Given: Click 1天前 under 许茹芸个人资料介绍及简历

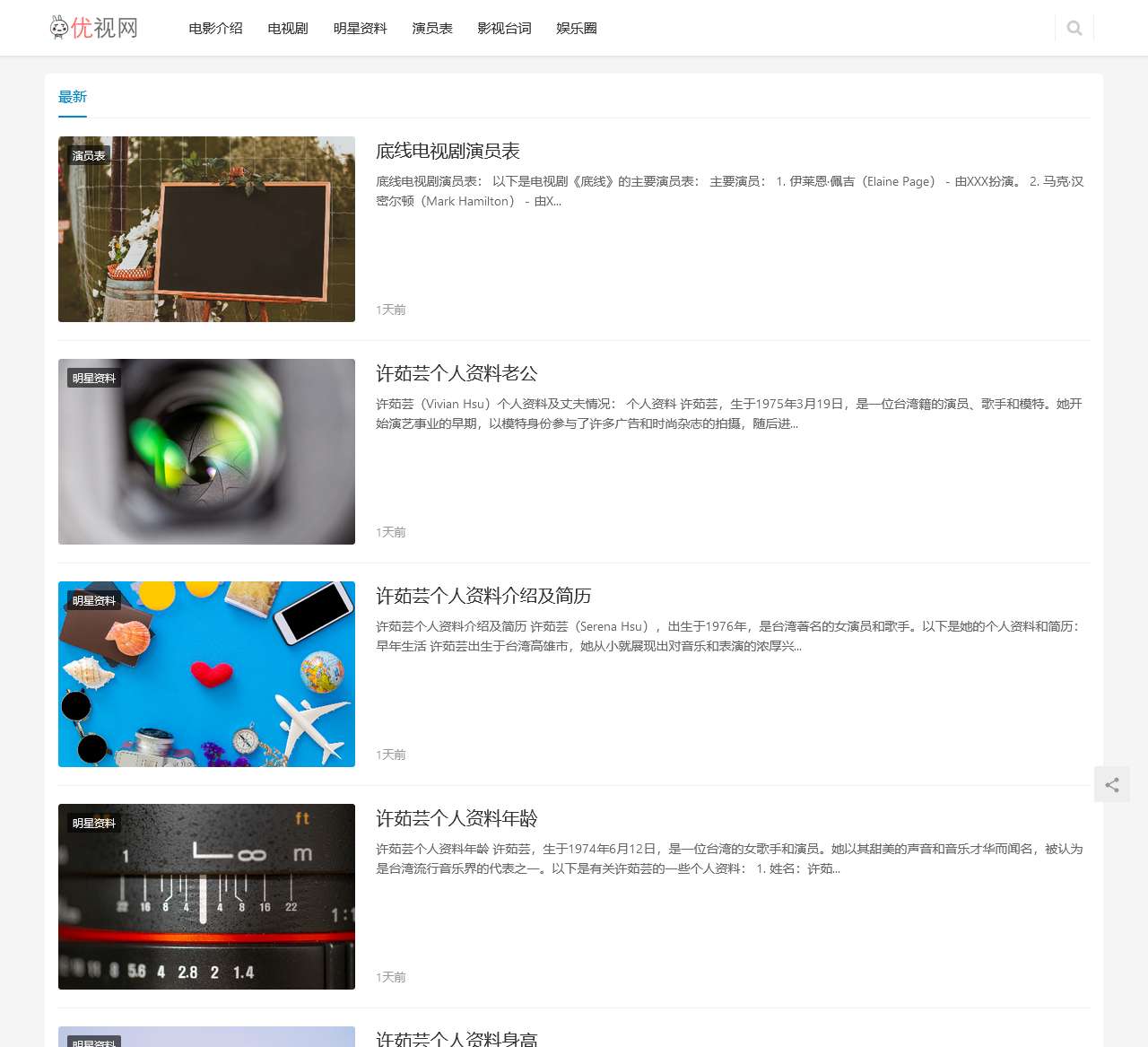Looking at the screenshot, I should coord(391,755).
